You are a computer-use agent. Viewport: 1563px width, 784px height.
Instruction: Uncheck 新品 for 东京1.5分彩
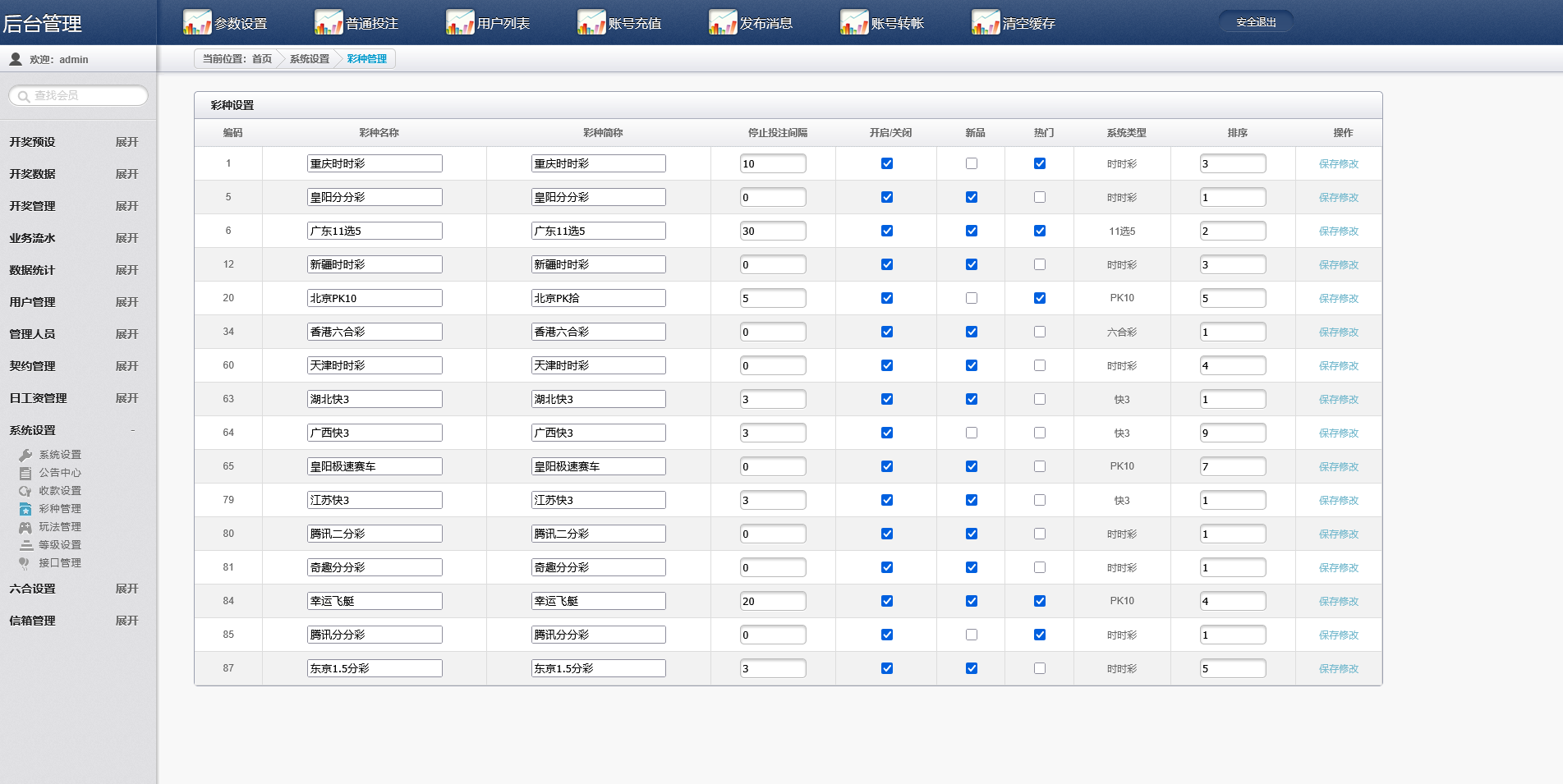(972, 668)
